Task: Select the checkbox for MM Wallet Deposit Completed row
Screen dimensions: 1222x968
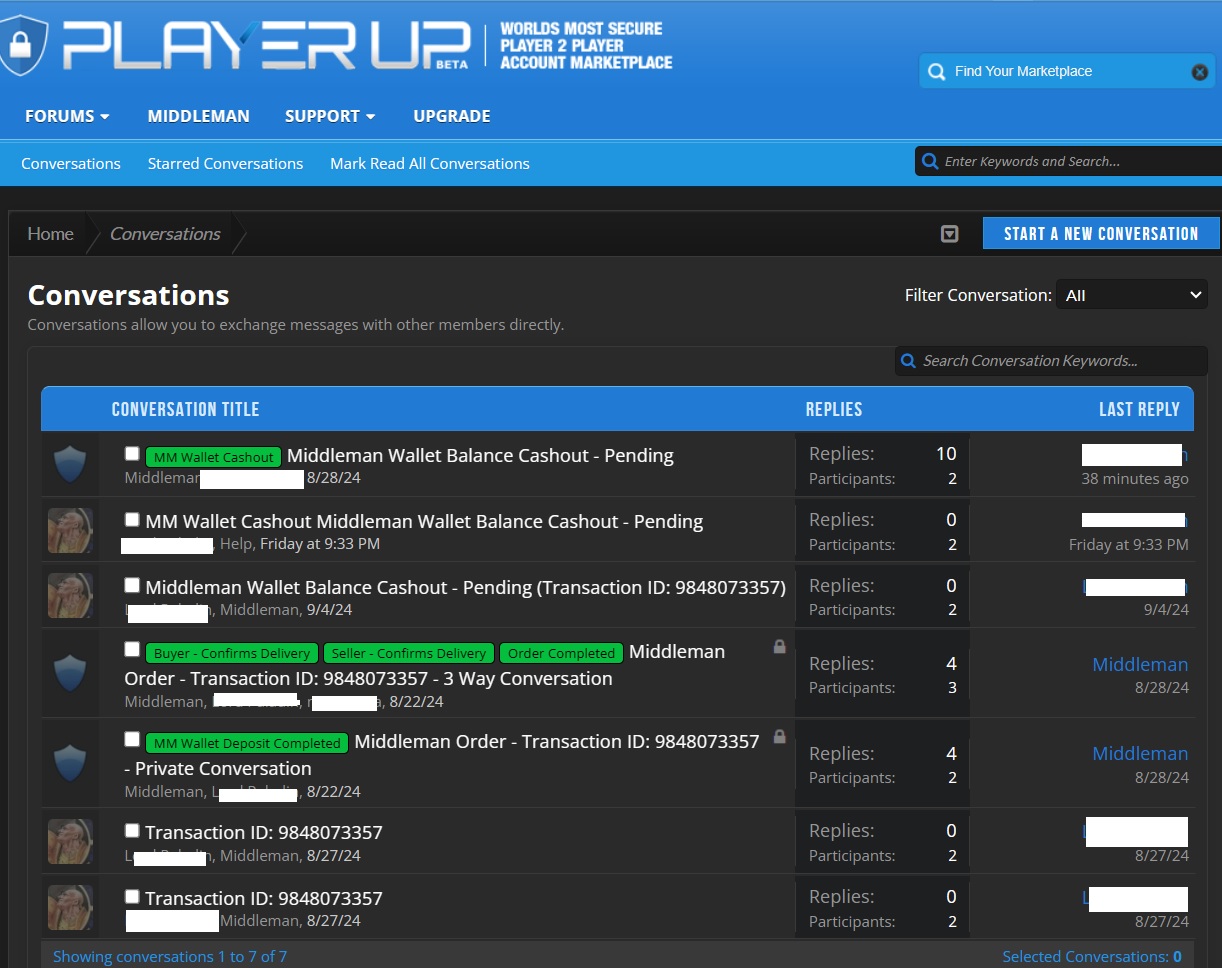Action: point(132,740)
